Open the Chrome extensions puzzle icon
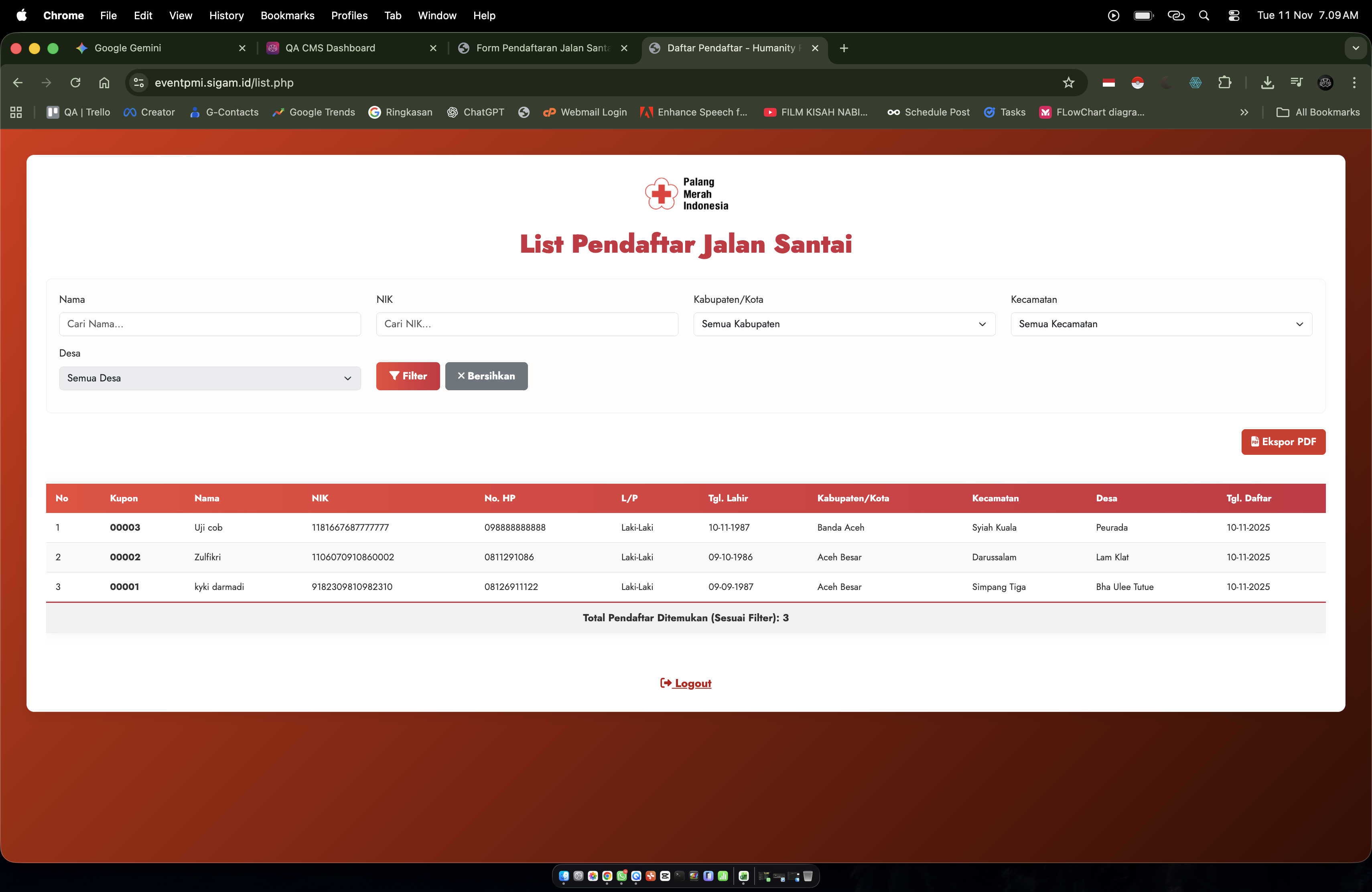The width and height of the screenshot is (1372, 892). point(1224,82)
